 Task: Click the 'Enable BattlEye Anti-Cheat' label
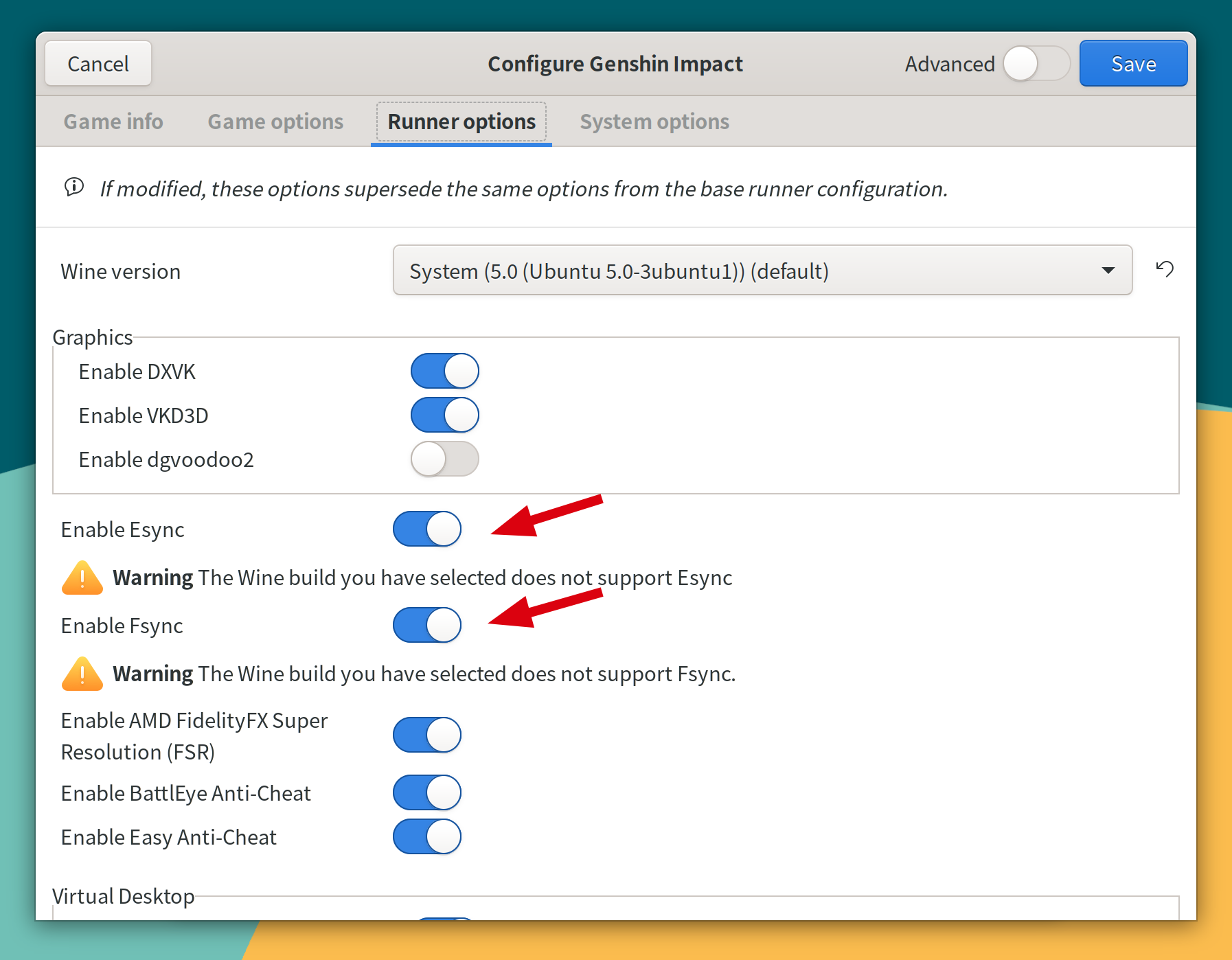(186, 793)
